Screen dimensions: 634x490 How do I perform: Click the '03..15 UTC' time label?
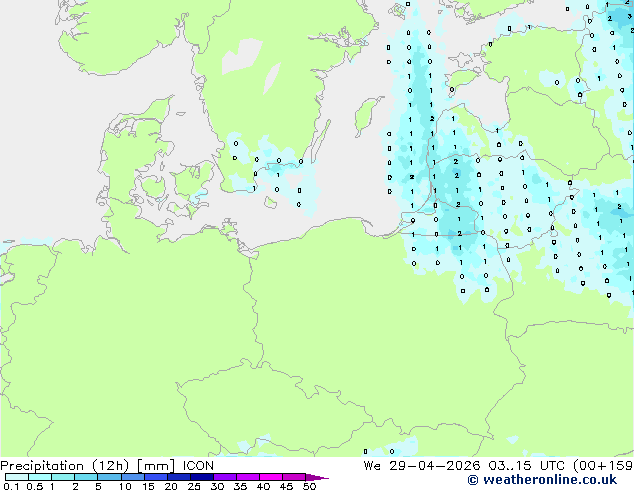tap(526, 466)
